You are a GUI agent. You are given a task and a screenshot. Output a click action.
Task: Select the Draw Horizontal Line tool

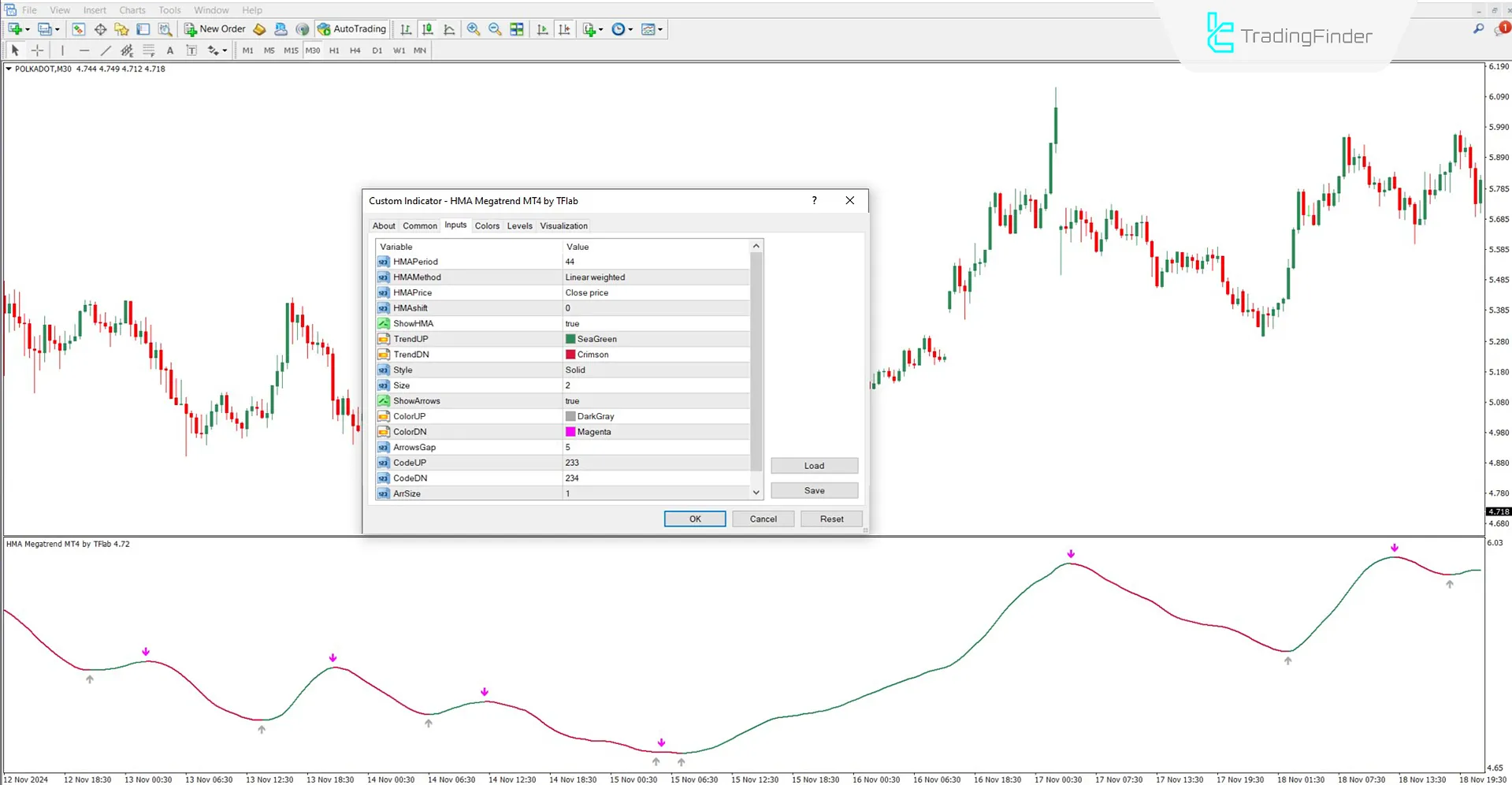84,50
